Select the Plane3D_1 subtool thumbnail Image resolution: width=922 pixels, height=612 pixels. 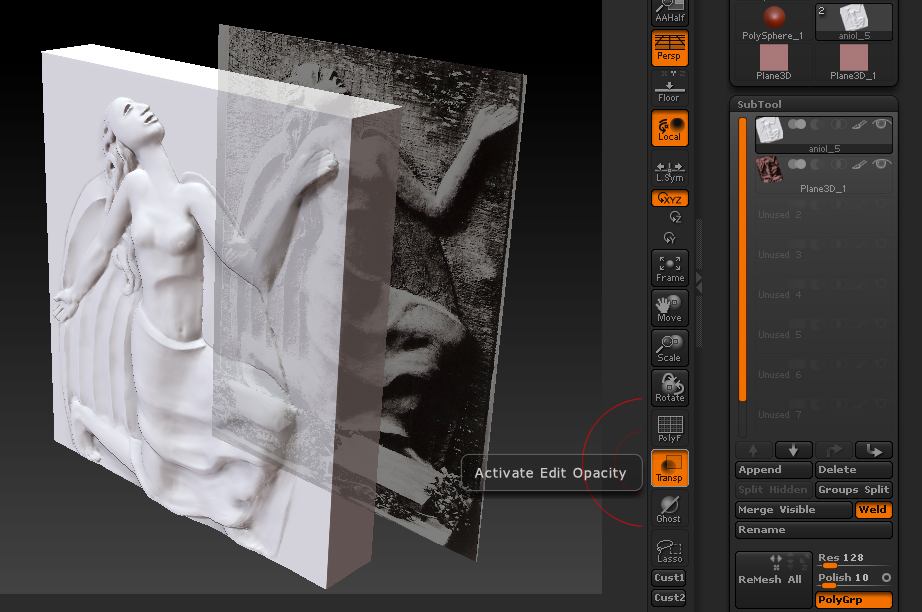click(769, 169)
